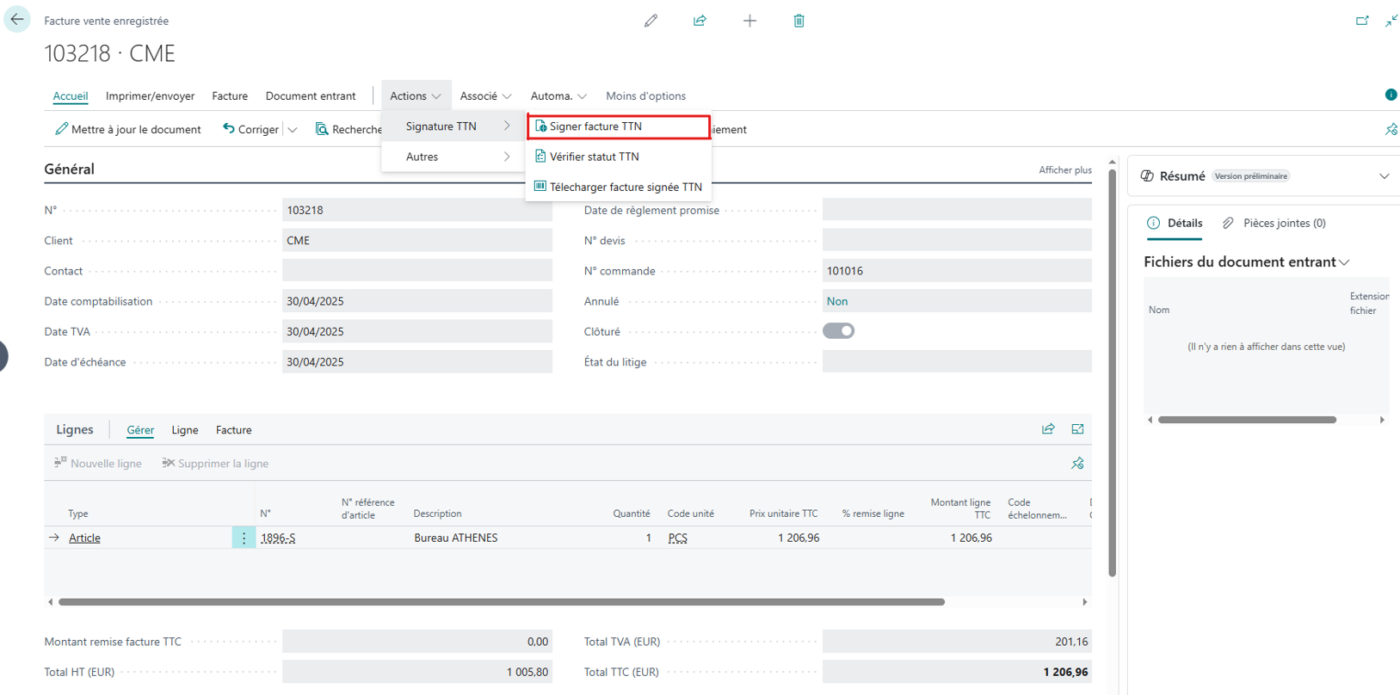This screenshot has width=1400, height=695.
Task: Click the Prix unitaire TTC column header
Action: point(783,514)
